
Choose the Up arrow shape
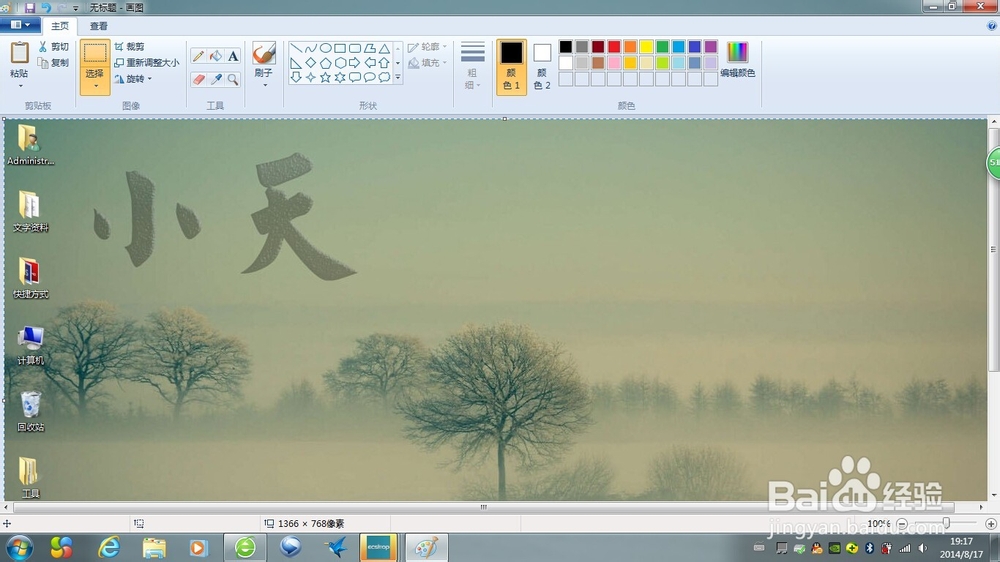point(384,63)
